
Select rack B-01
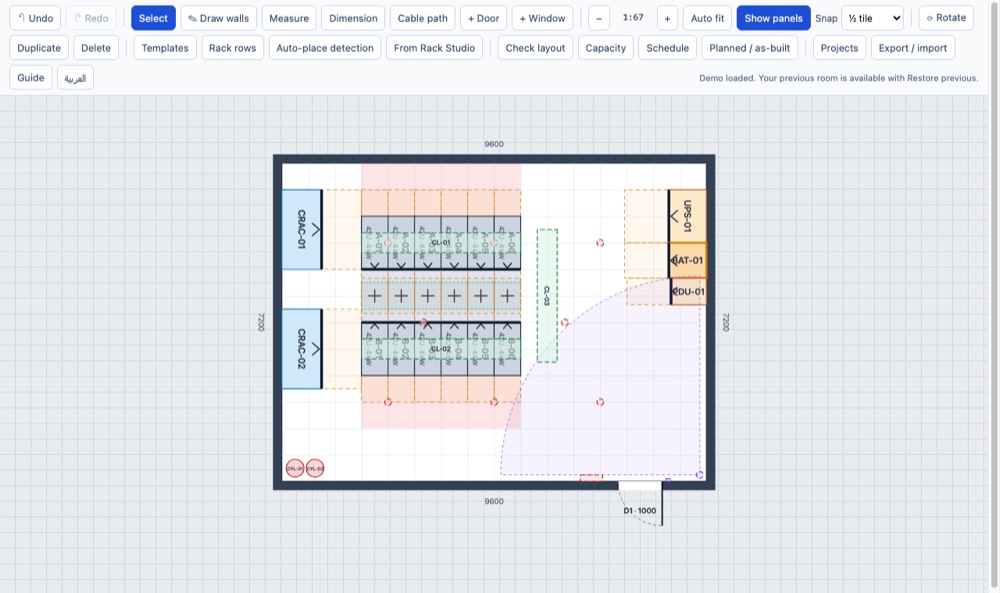point(374,349)
